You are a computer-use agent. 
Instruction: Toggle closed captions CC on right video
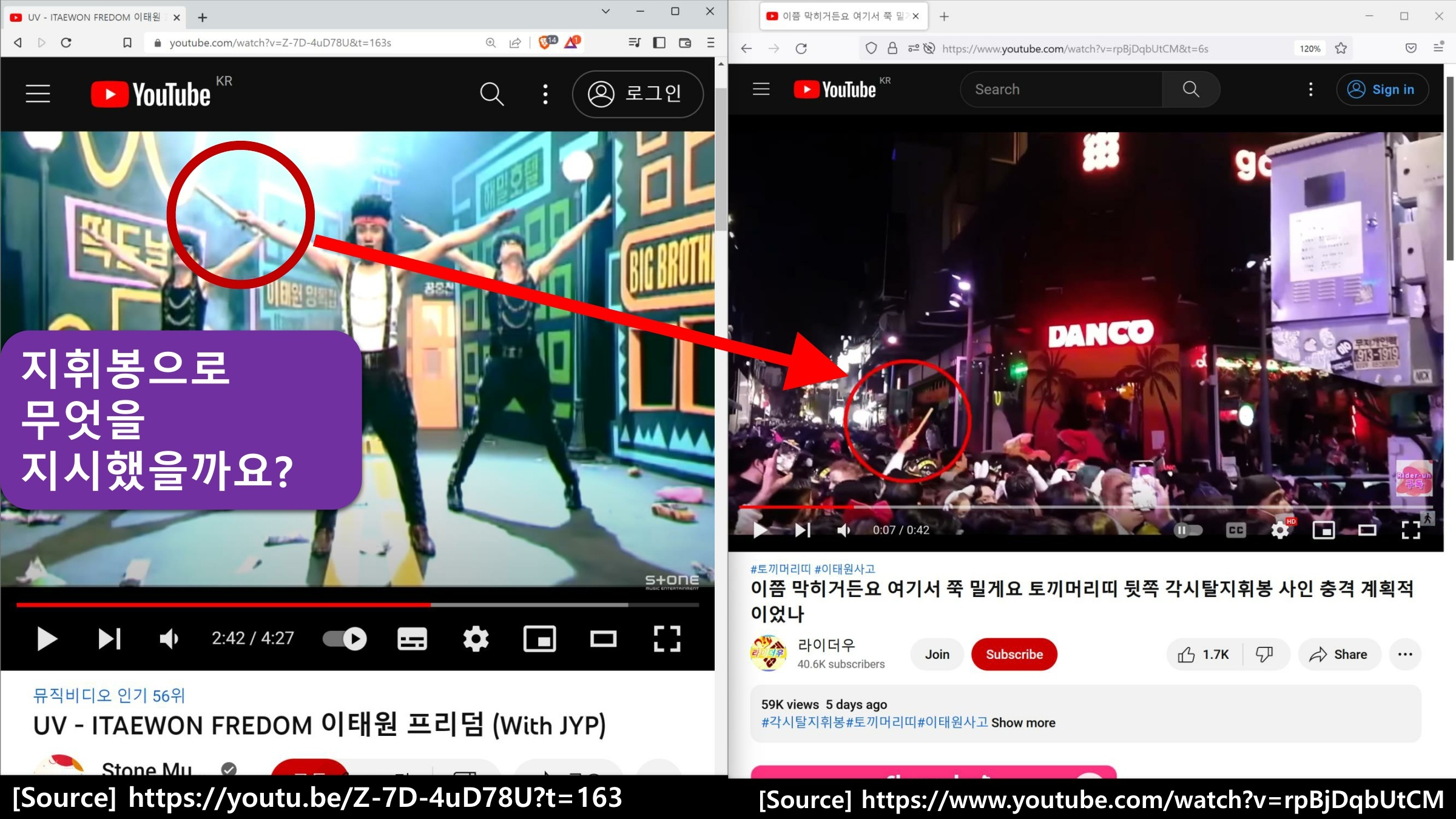click(x=1236, y=530)
